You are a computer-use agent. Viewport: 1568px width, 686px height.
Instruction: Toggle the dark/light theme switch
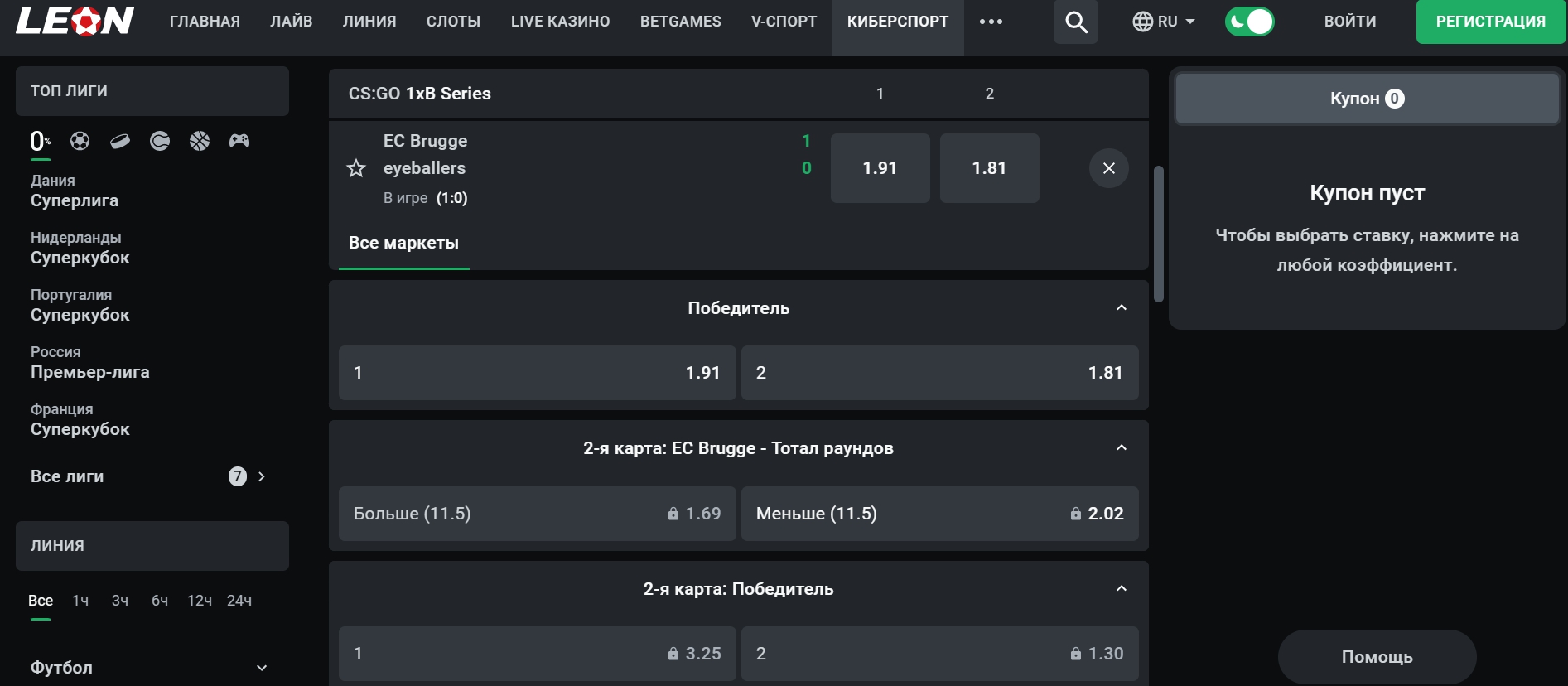(1249, 22)
